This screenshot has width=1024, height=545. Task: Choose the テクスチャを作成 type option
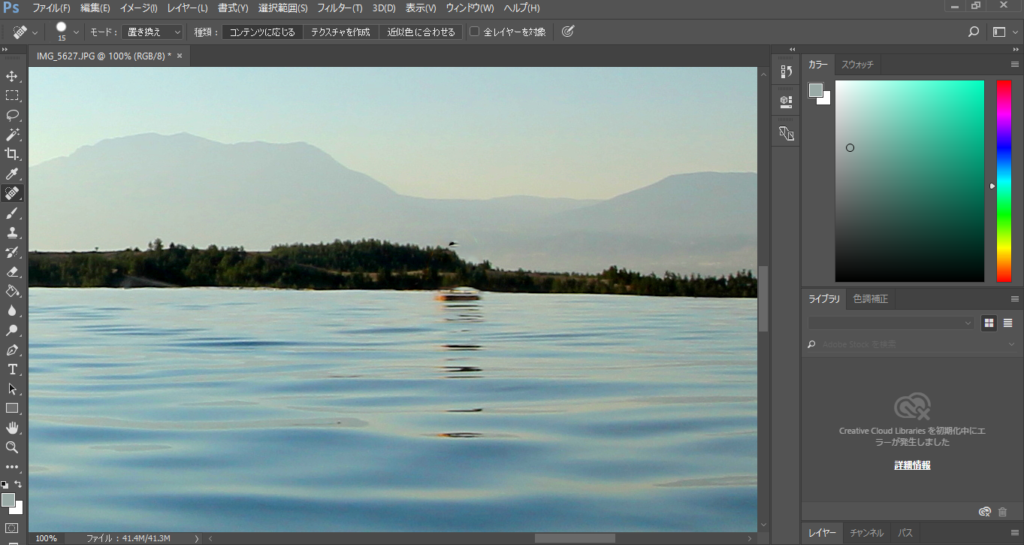pos(340,32)
